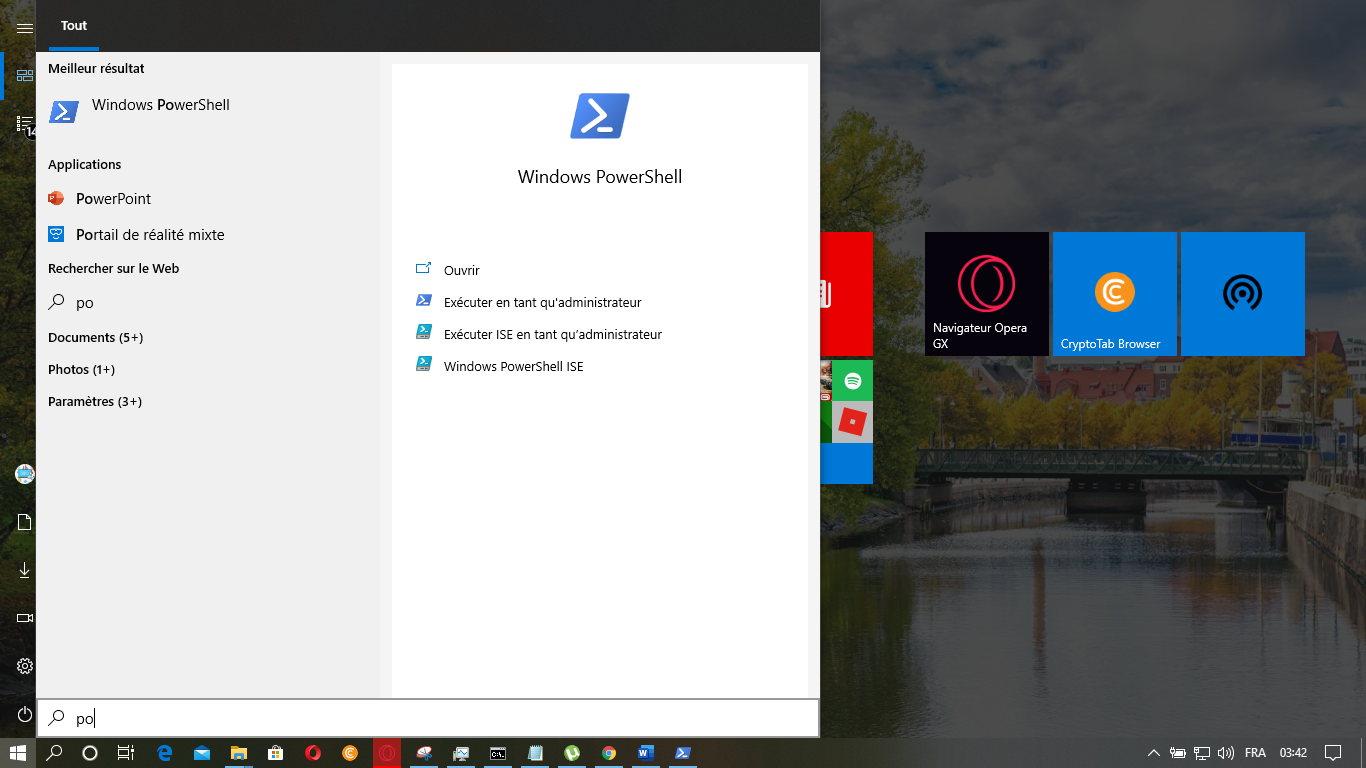Open user account avatar in Start sidebar
Viewport: 1366px width, 768px height.
(25, 474)
